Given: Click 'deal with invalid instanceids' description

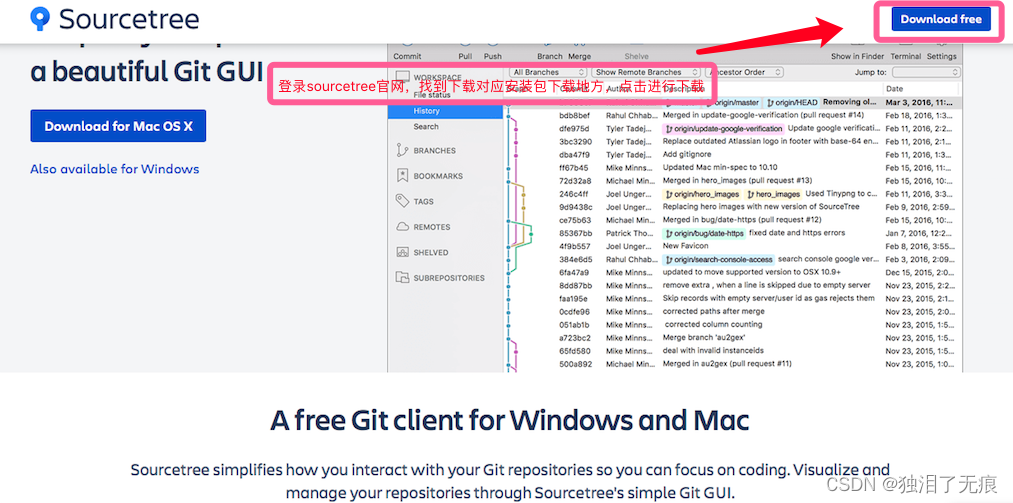Looking at the screenshot, I should pyautogui.click(x=713, y=351).
